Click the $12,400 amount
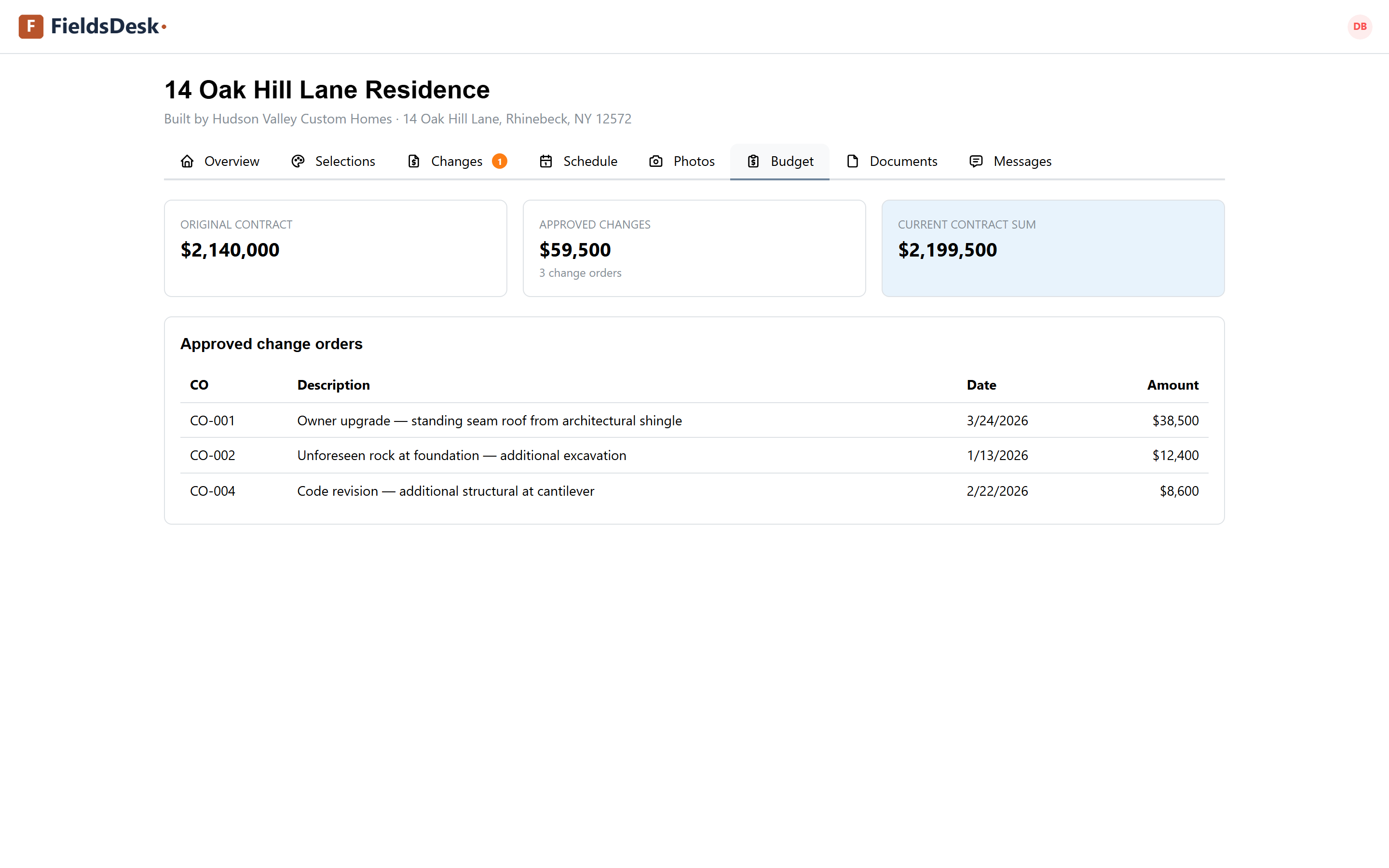1389x868 pixels. click(x=1175, y=456)
